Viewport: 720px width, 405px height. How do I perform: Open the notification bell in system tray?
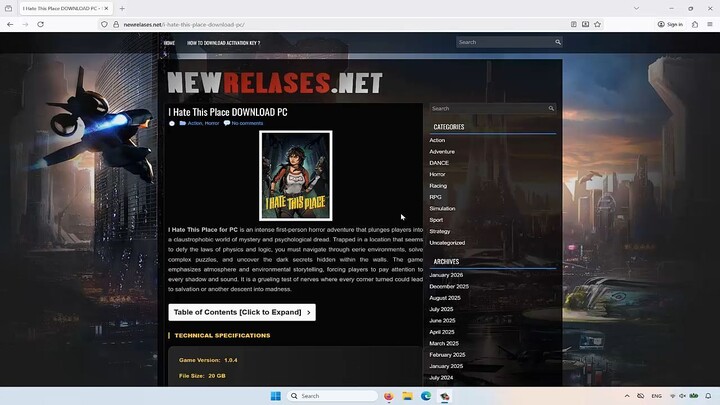(709, 396)
